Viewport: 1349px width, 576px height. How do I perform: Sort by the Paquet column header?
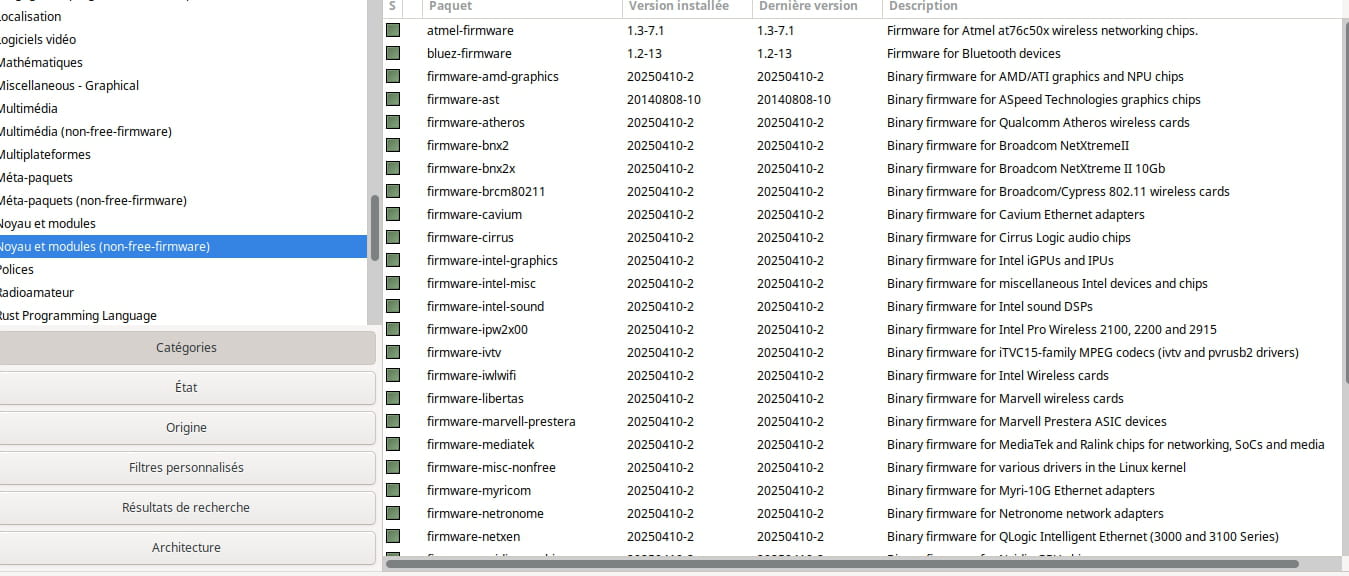[x=518, y=7]
